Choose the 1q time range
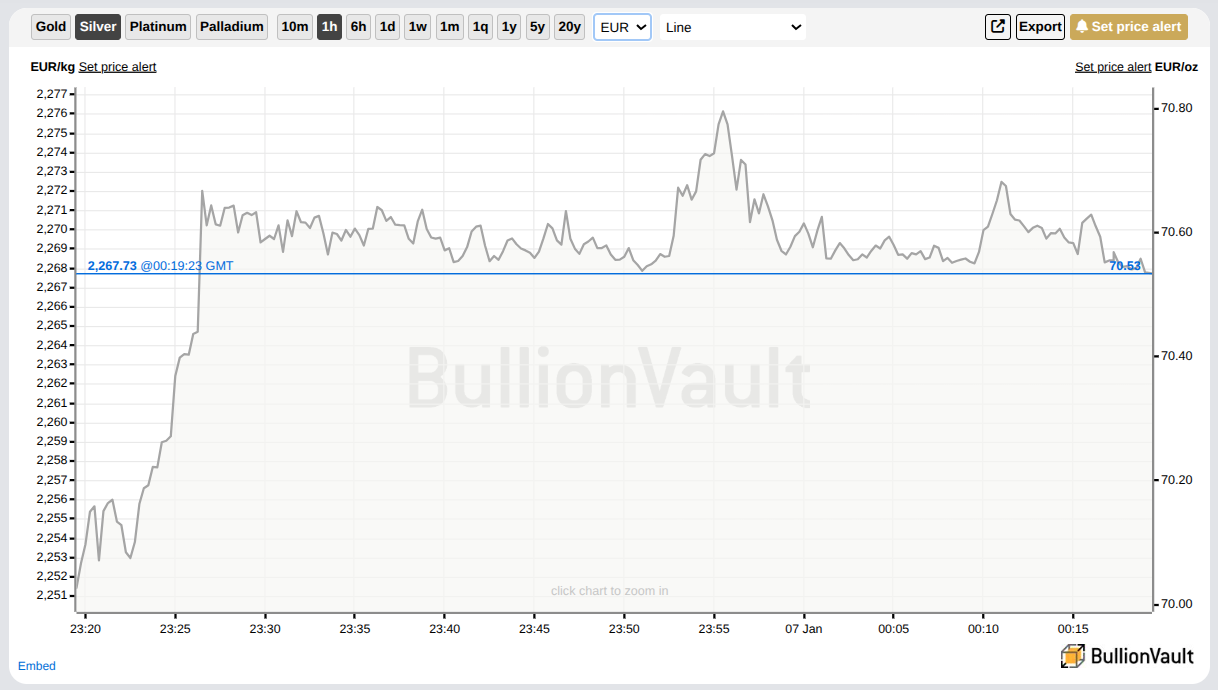 coord(480,27)
